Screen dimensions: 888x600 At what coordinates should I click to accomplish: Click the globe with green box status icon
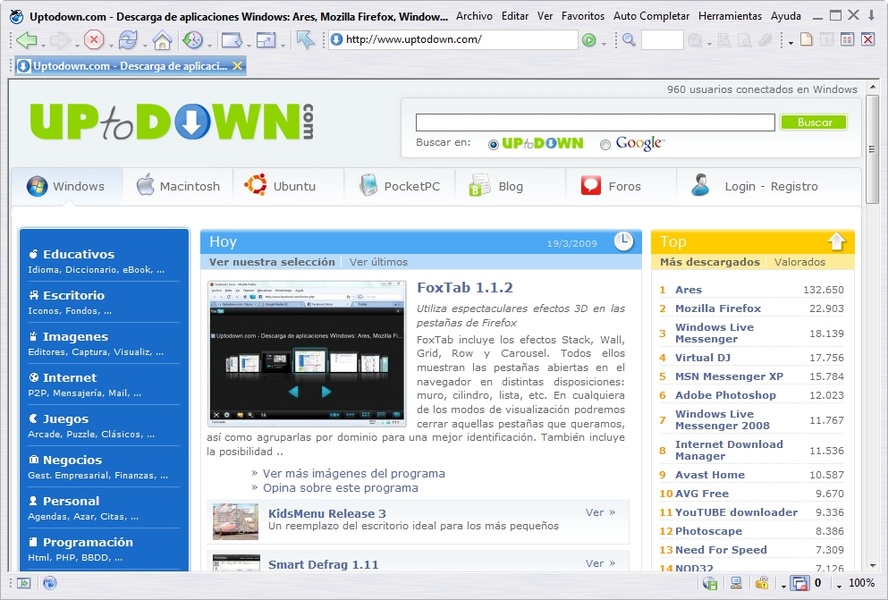click(x=710, y=583)
